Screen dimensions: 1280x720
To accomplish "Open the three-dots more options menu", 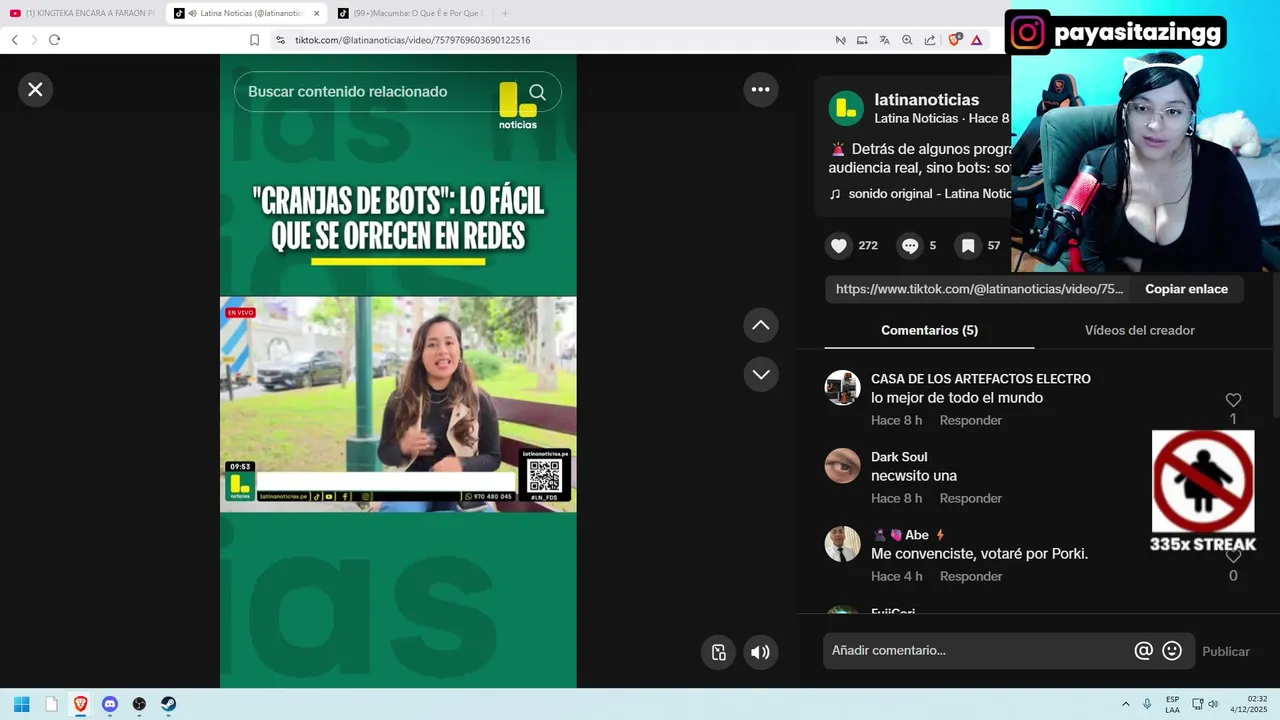I will click(x=761, y=89).
